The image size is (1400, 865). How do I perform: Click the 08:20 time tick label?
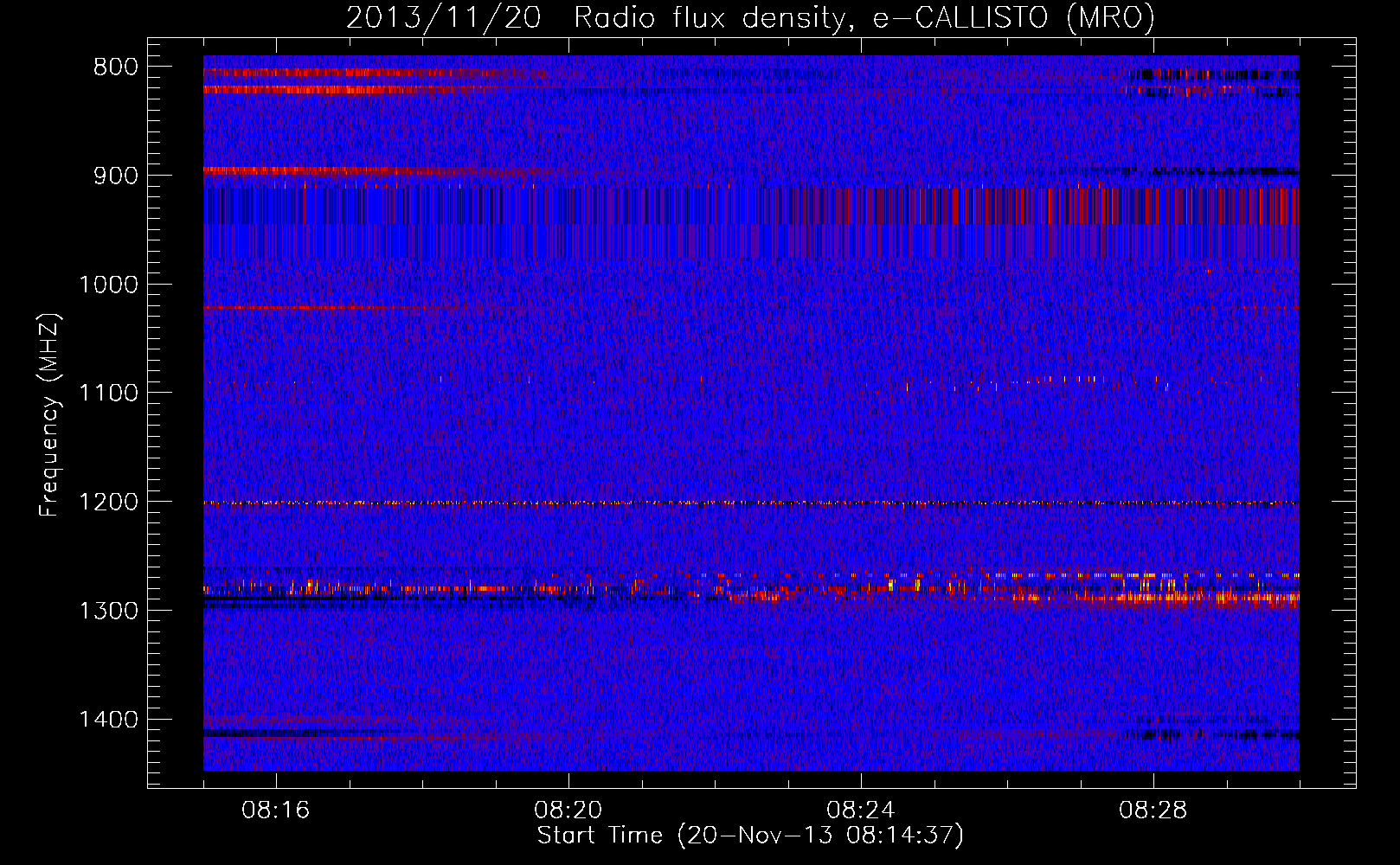pyautogui.click(x=568, y=811)
